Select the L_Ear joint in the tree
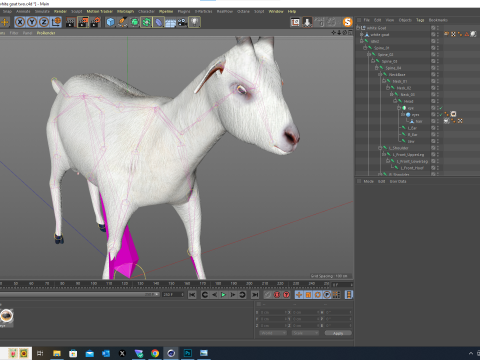The width and height of the screenshot is (480, 360). point(412,128)
